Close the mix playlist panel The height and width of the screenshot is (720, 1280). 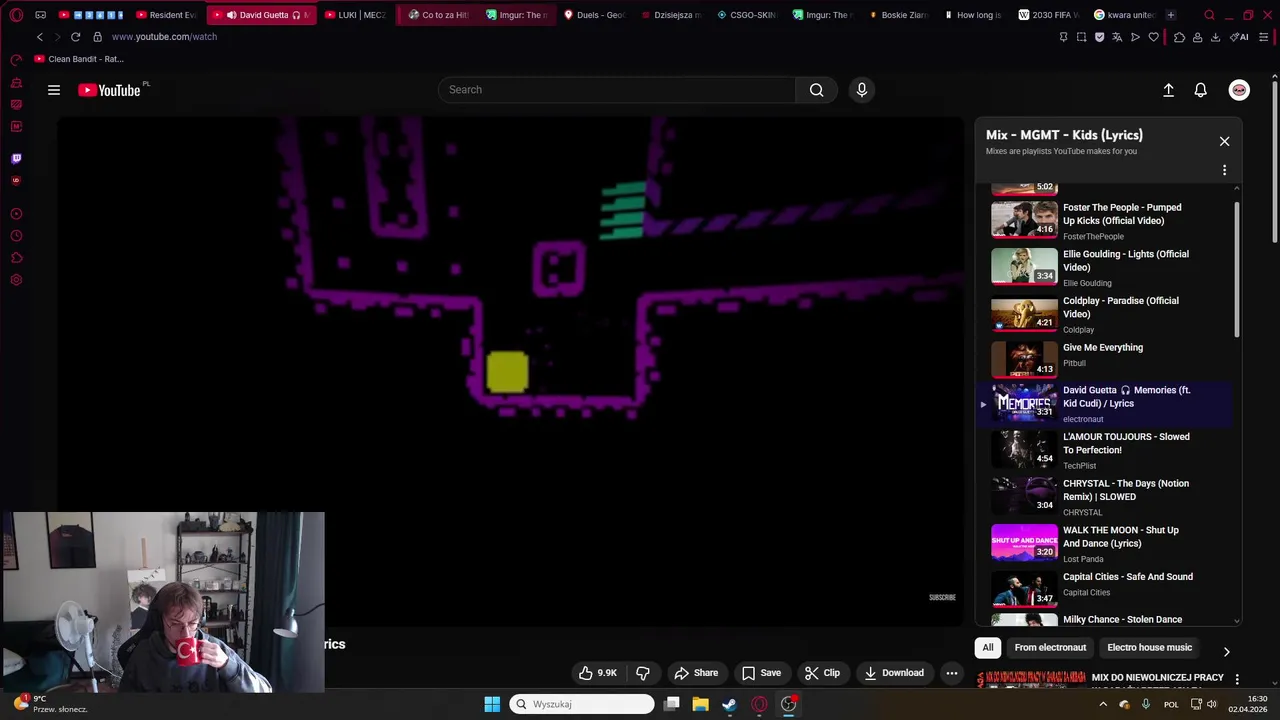pos(1224,141)
